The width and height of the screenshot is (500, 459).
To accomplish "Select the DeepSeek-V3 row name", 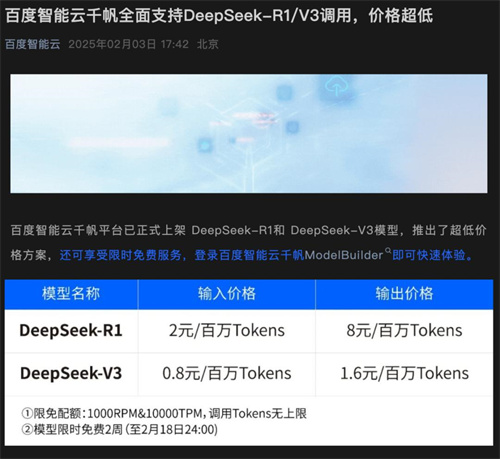I will coord(71,373).
